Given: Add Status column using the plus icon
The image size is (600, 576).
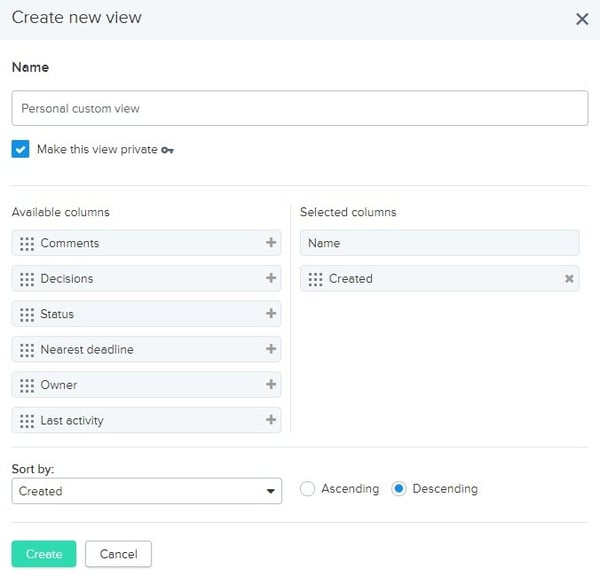Looking at the screenshot, I should click(x=270, y=314).
